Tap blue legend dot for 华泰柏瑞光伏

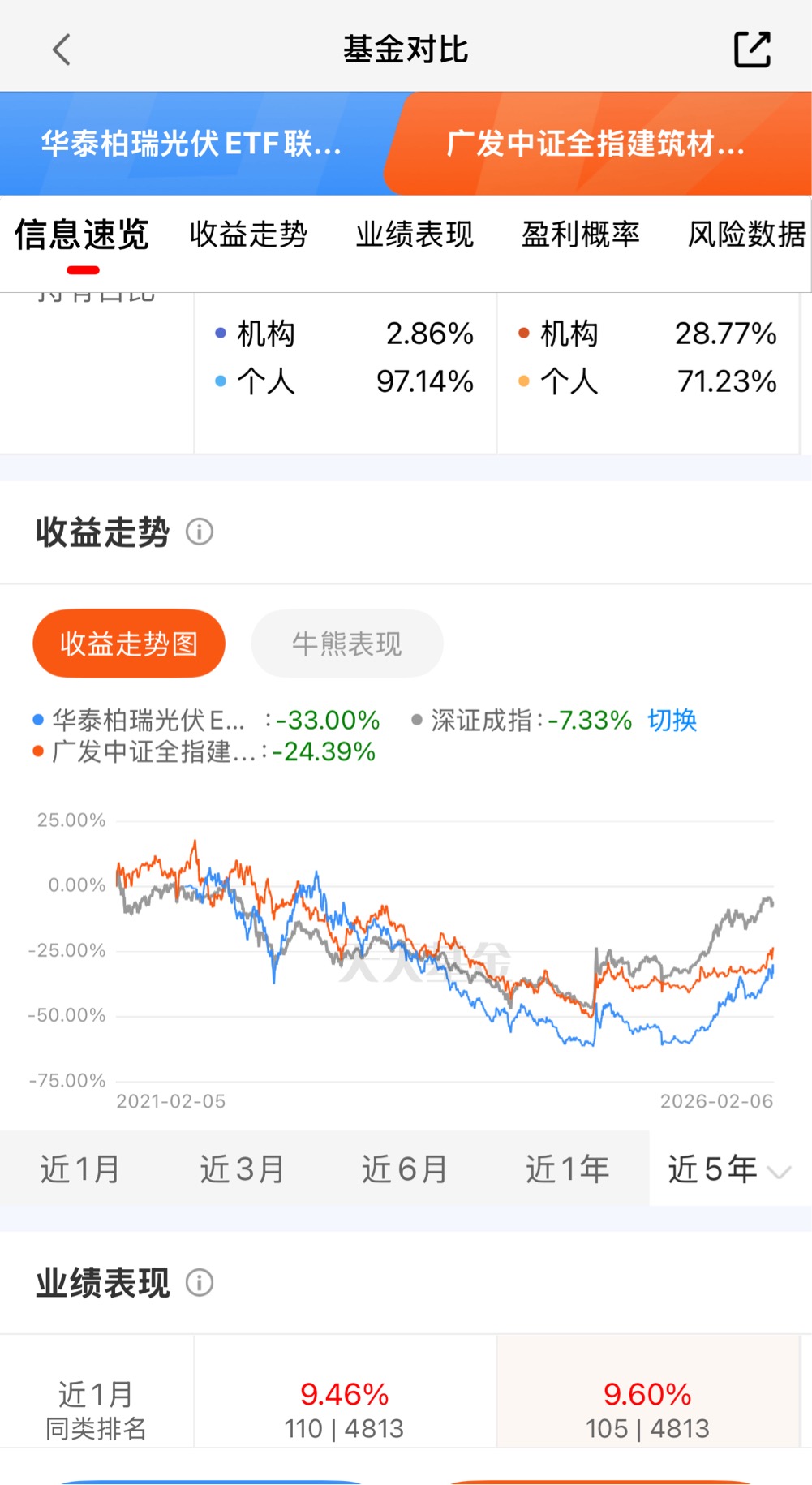37,720
